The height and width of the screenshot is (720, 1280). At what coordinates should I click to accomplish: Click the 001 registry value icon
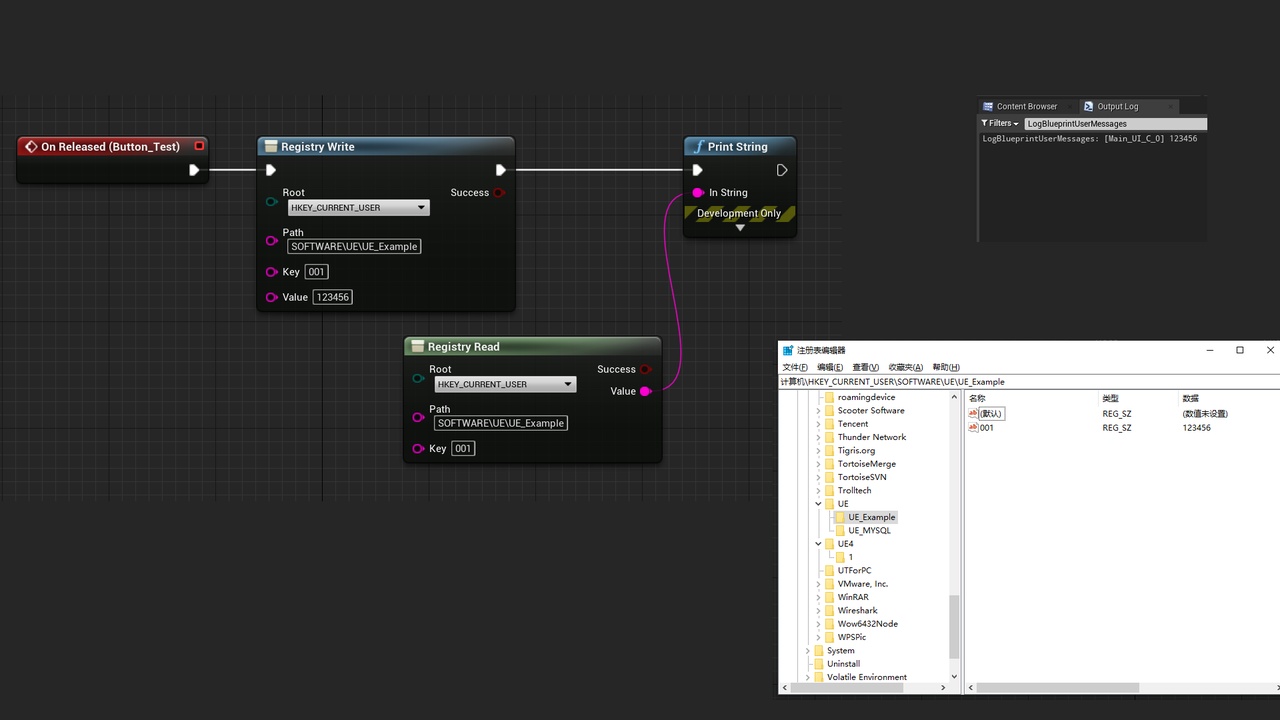click(973, 428)
